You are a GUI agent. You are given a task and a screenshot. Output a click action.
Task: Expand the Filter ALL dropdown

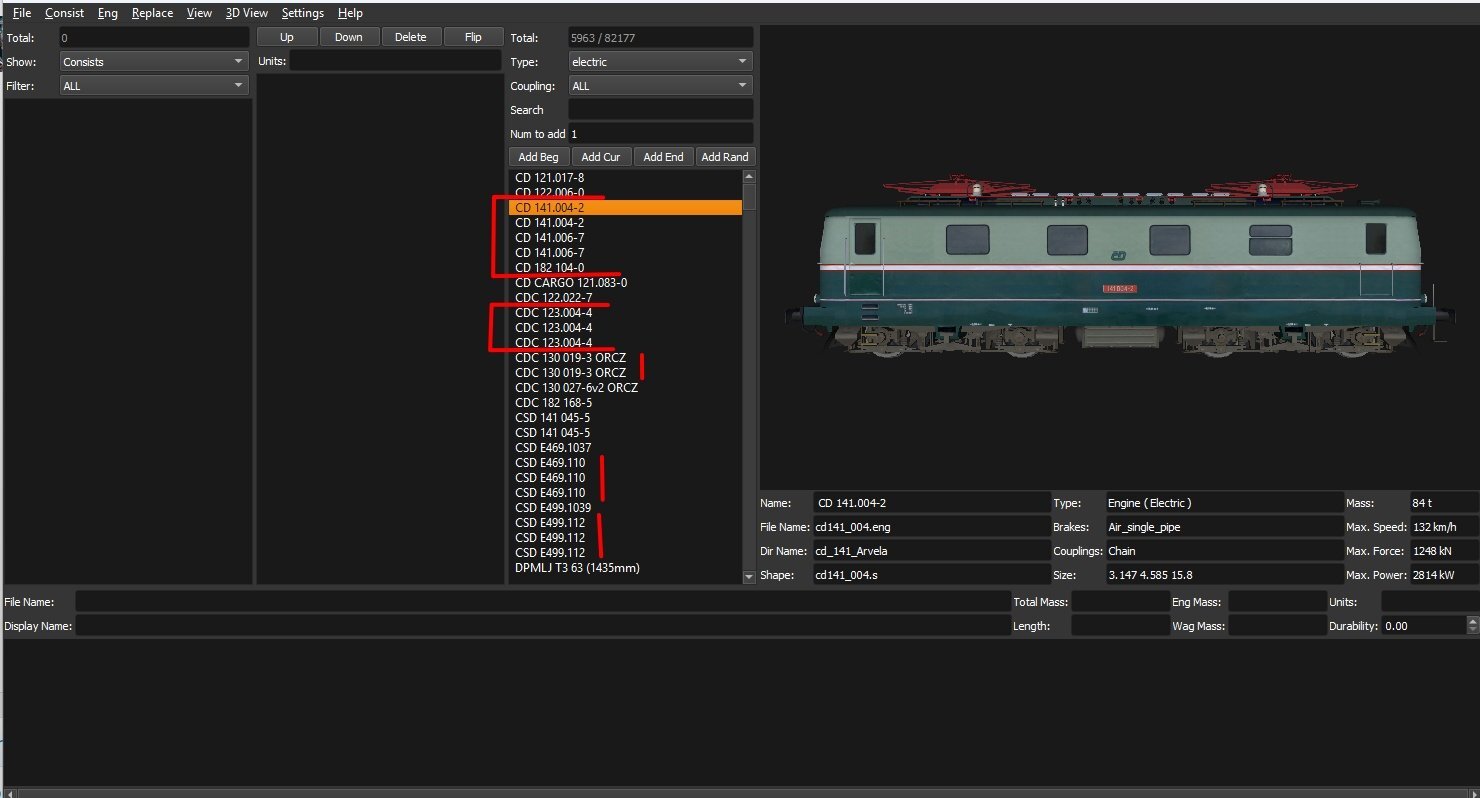pyautogui.click(x=154, y=86)
